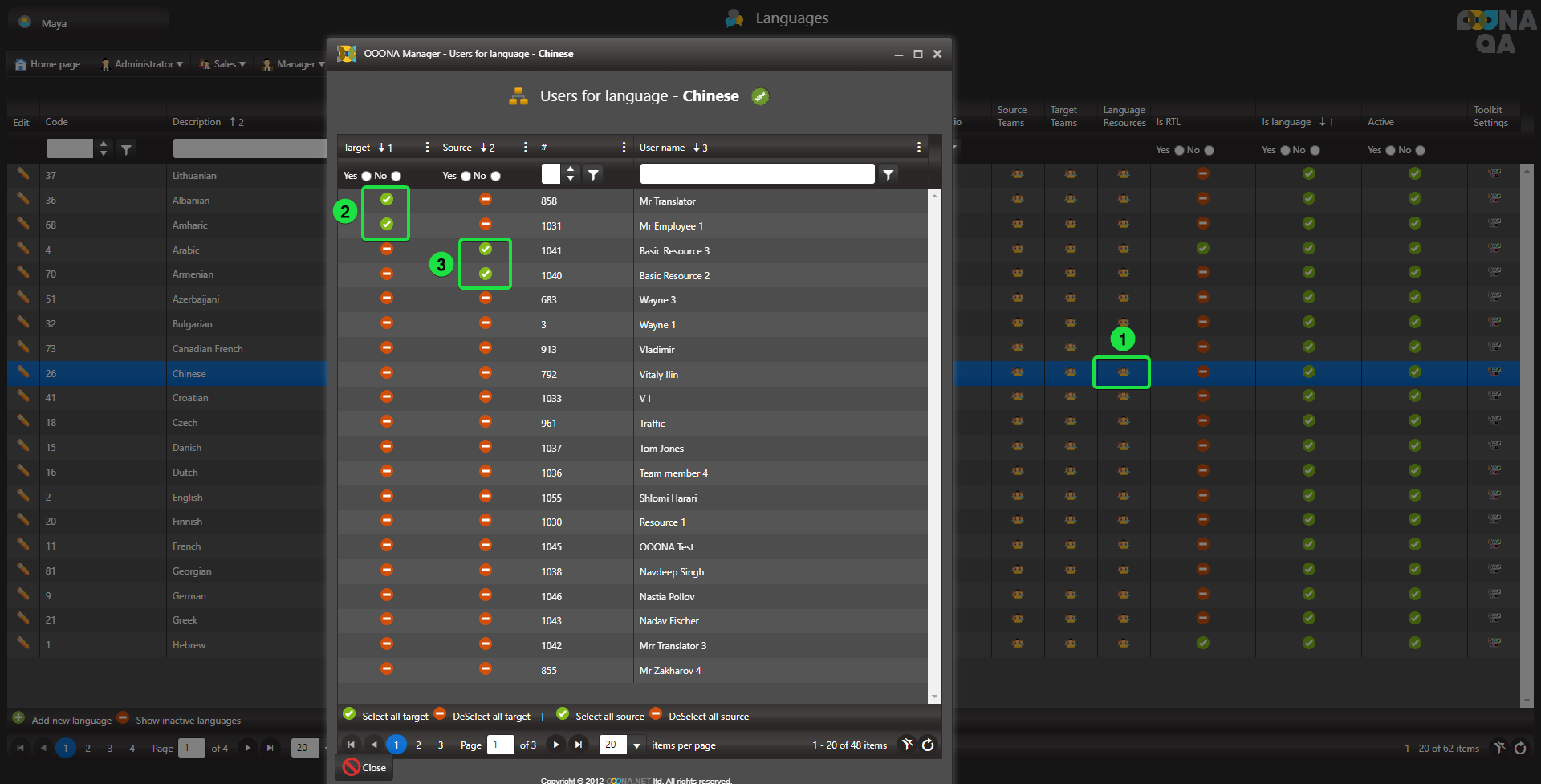Click the Toolkit Settings icon for Lithuanian
Image resolution: width=1541 pixels, height=784 pixels.
tap(1494, 173)
